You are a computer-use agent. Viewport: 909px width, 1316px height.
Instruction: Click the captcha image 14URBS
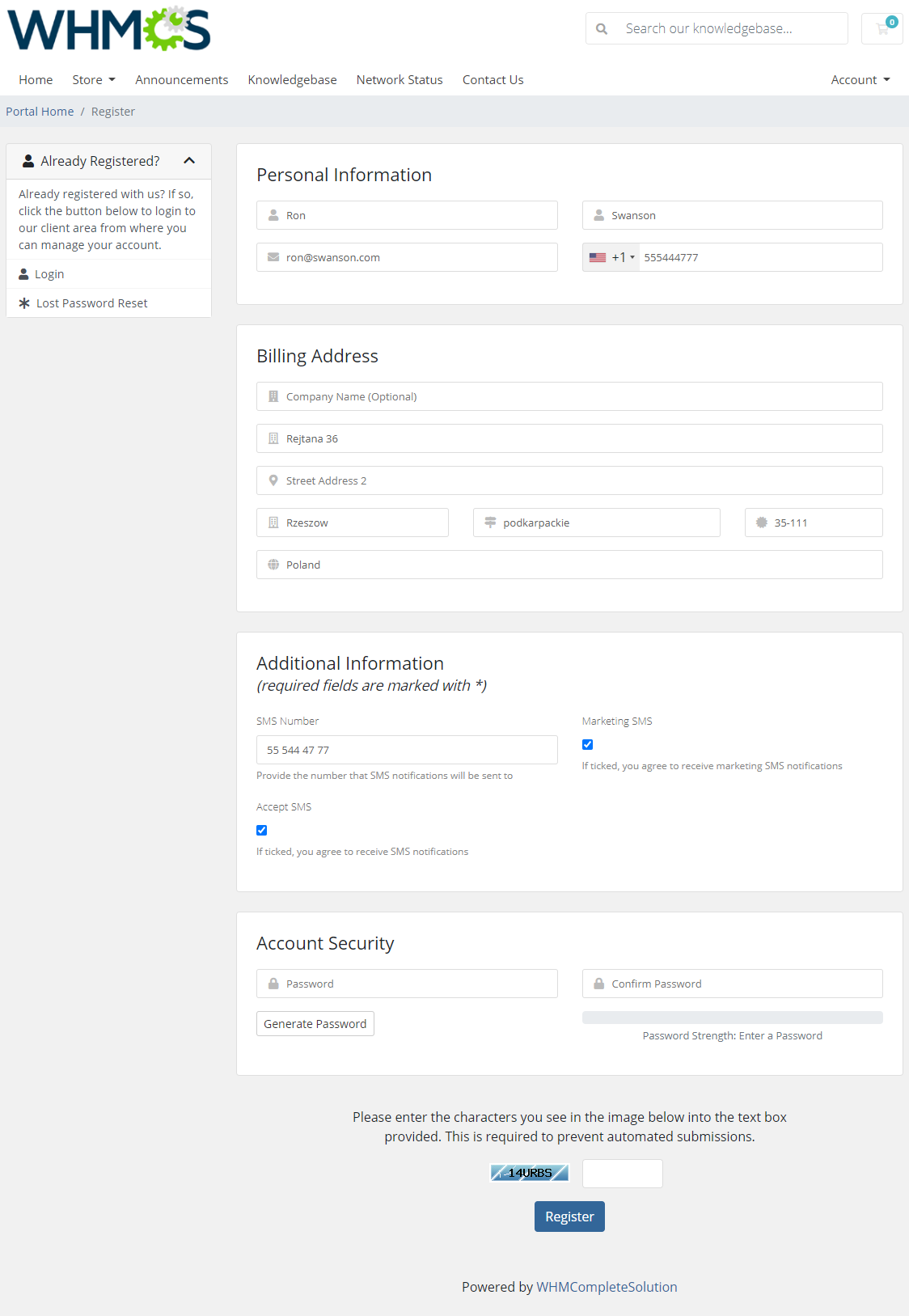530,1173
